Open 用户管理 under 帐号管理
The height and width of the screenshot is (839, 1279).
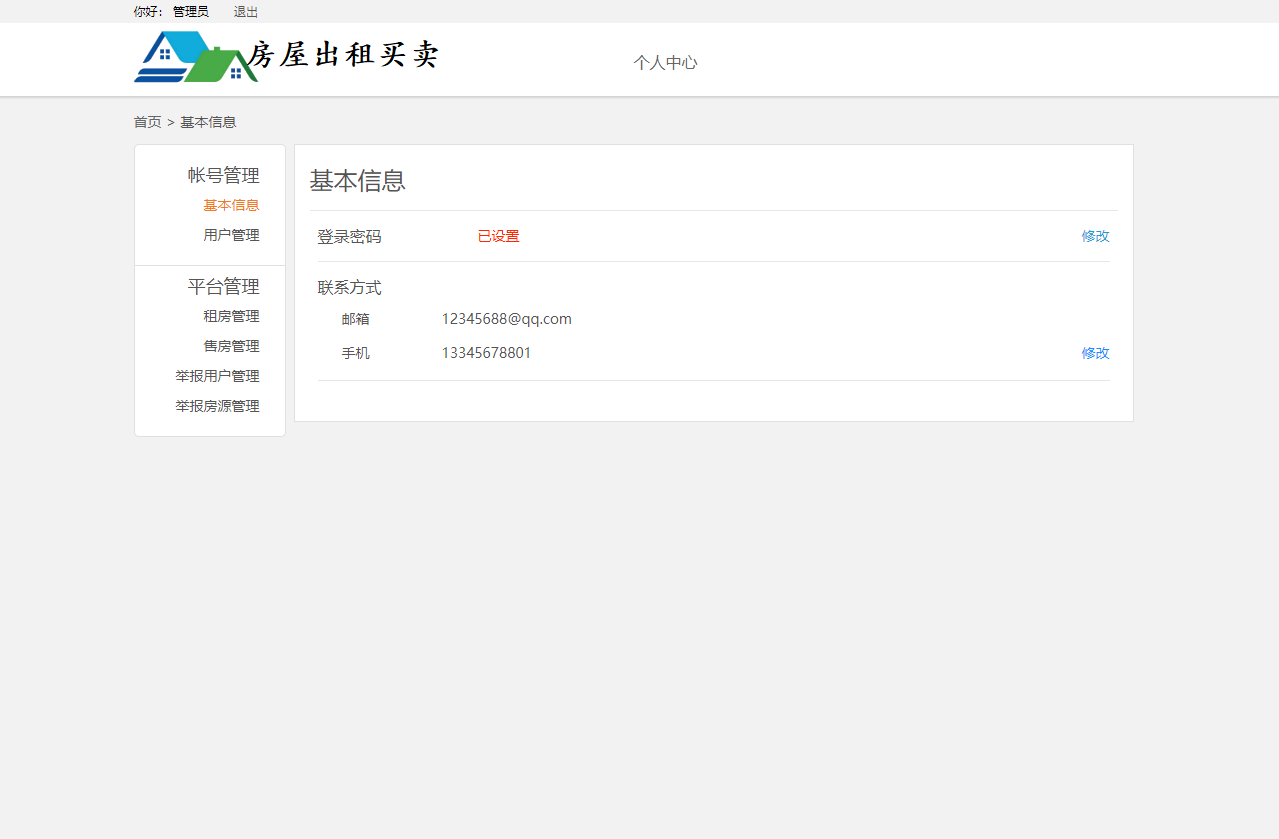click(231, 235)
